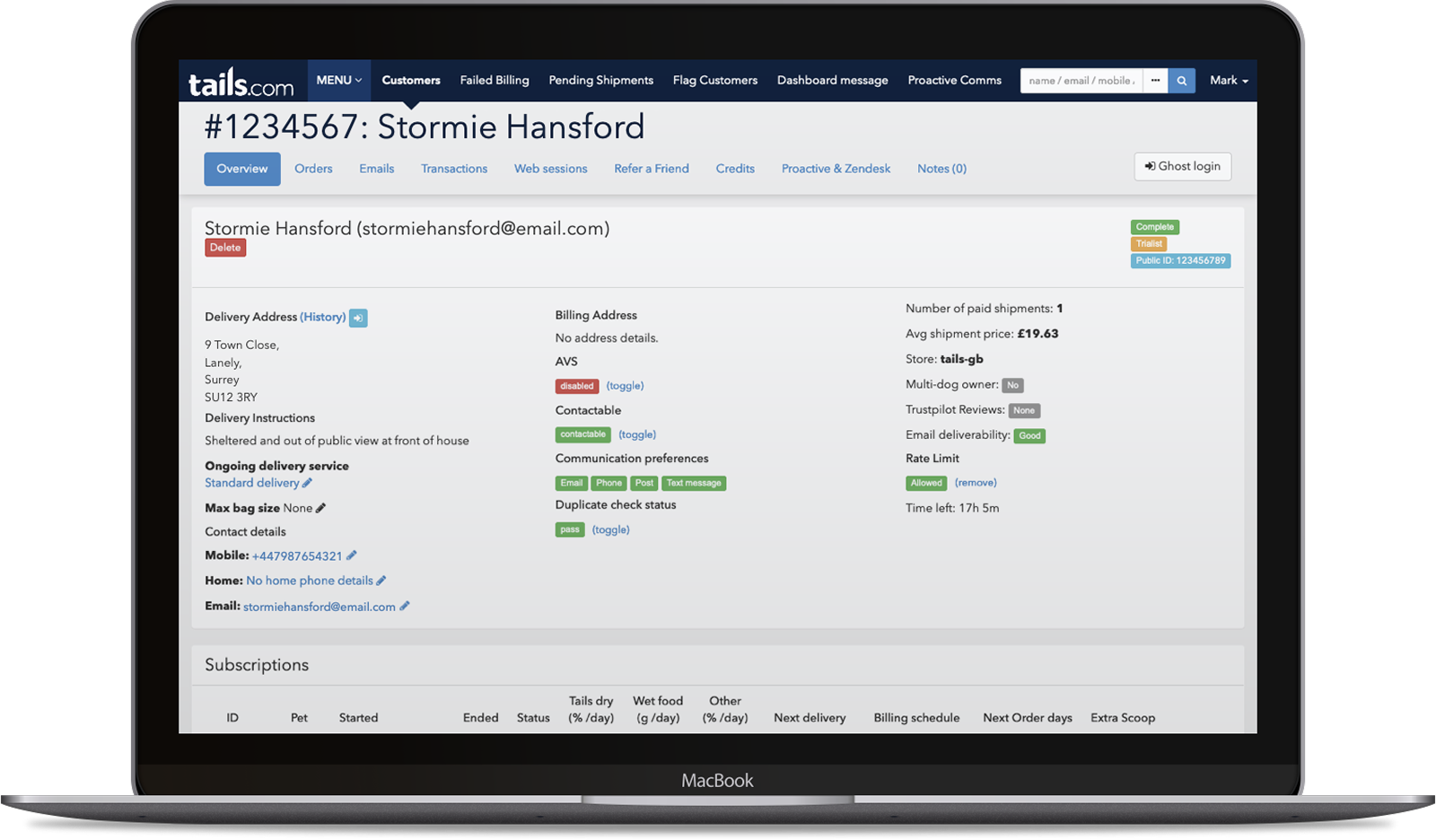This screenshot has height=840, width=1436.
Task: Expand the Mark user dropdown
Action: [x=1228, y=81]
